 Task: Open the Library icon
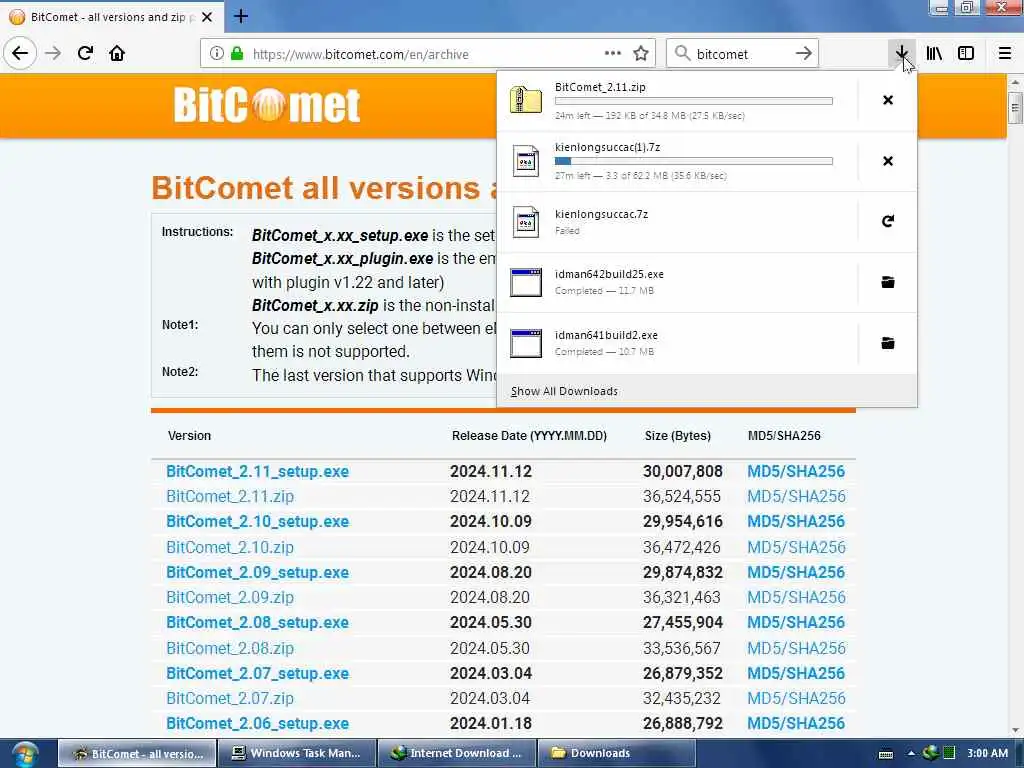tap(934, 54)
